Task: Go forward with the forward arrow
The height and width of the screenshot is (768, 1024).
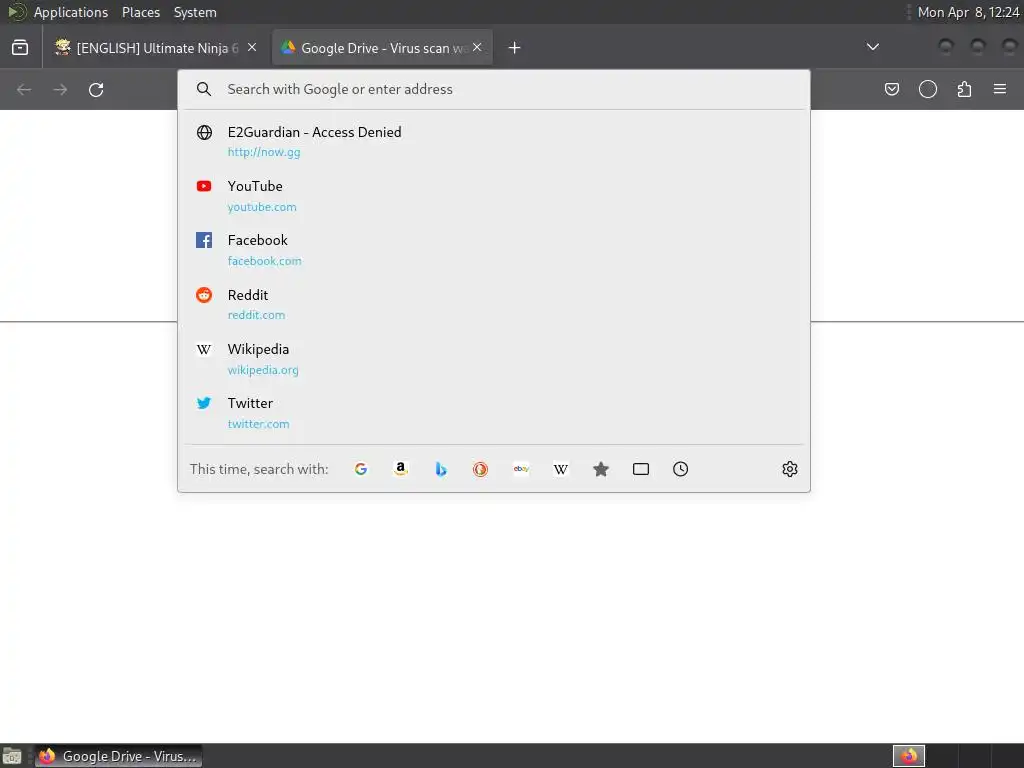Action: coord(60,89)
